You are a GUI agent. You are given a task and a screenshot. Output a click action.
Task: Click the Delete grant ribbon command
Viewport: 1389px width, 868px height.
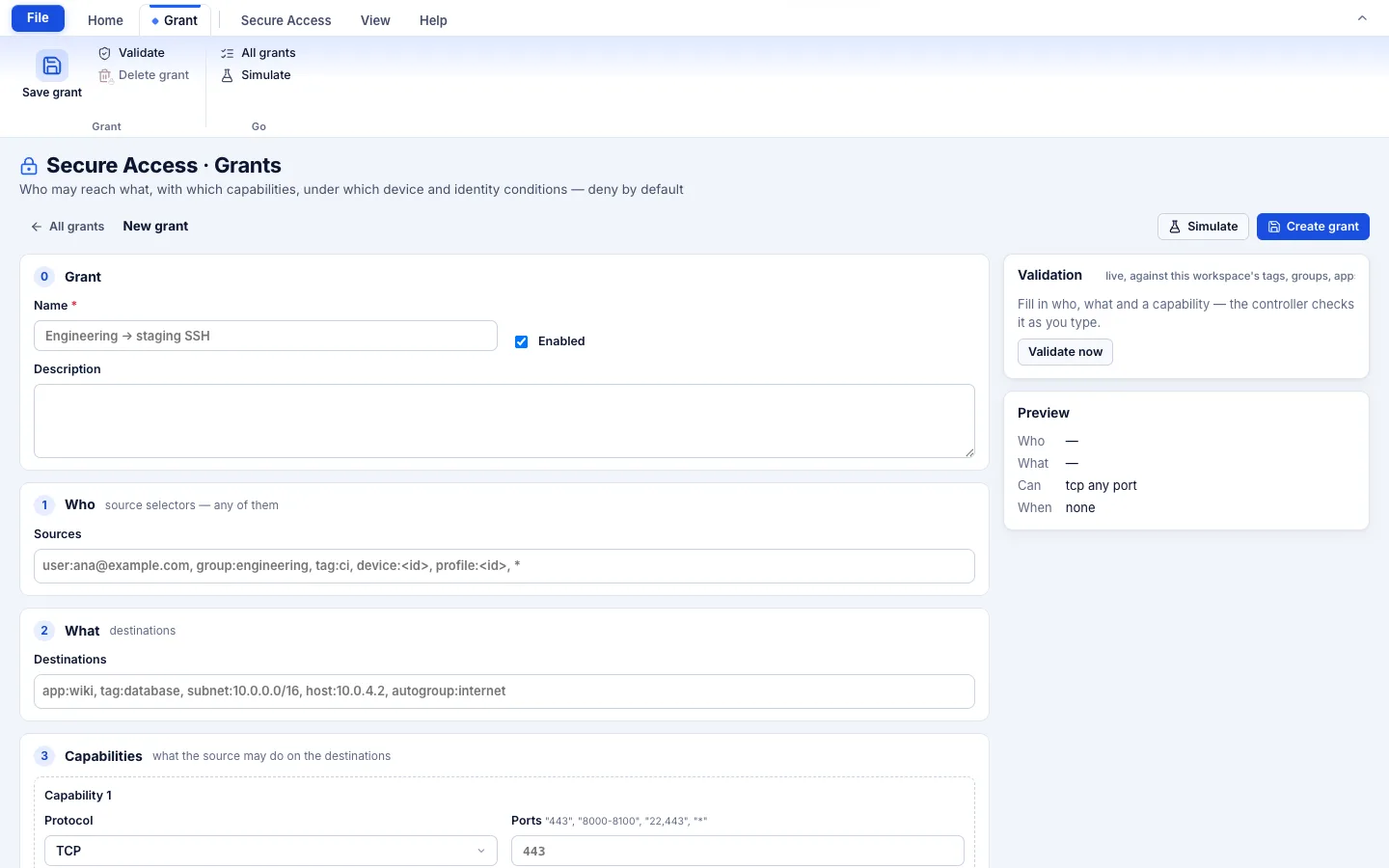tap(144, 75)
